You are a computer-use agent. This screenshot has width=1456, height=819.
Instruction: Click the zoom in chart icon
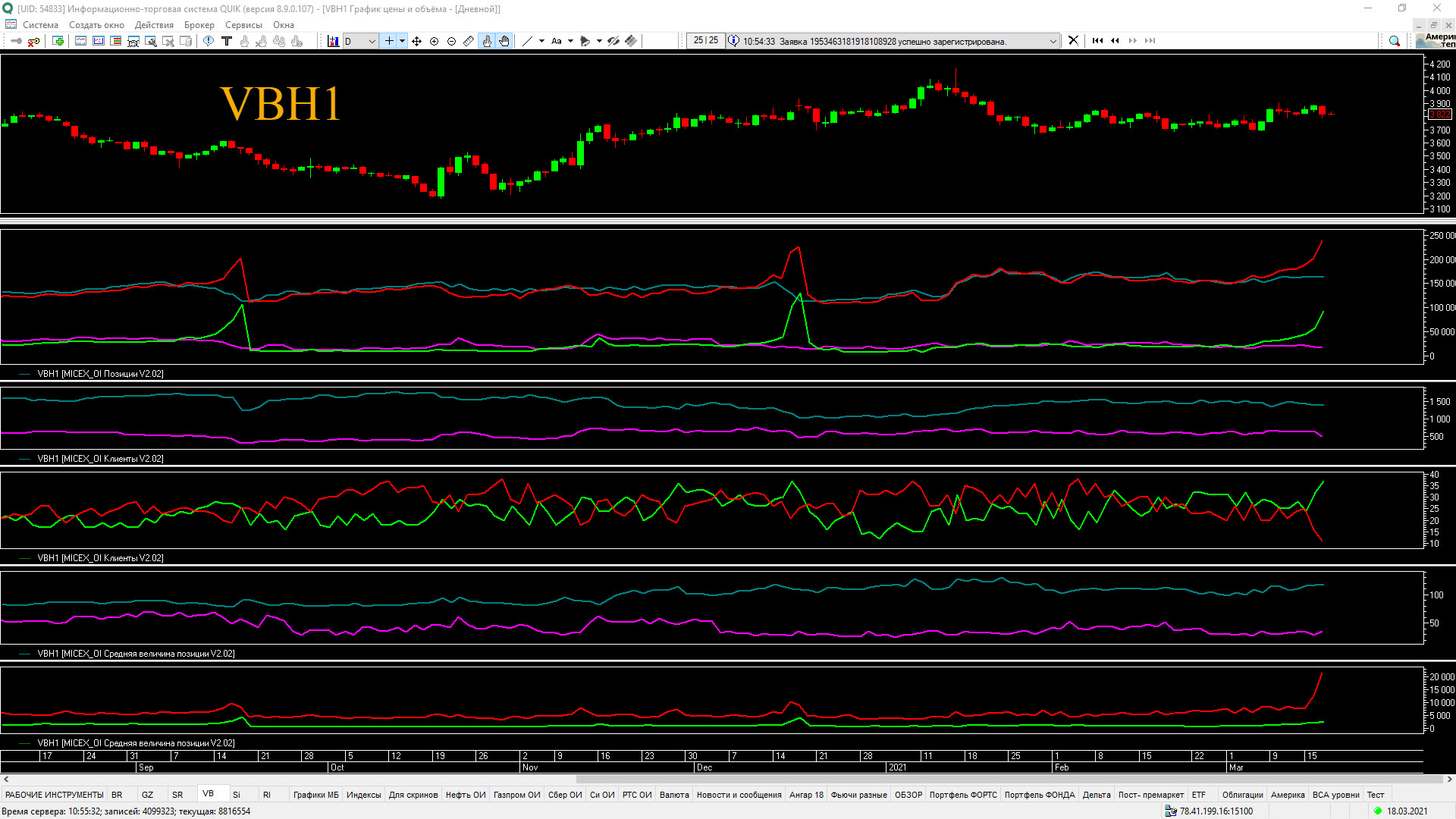click(435, 41)
